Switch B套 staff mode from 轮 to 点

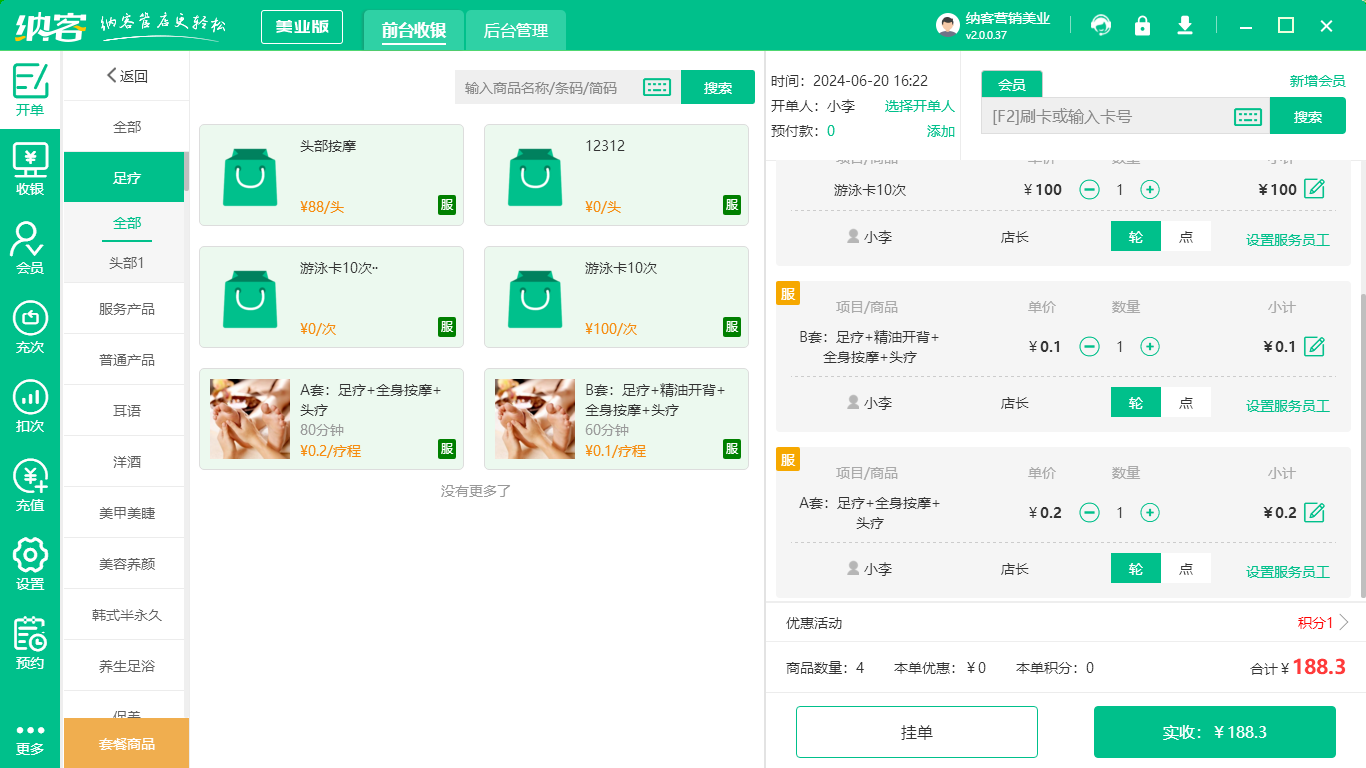click(1187, 403)
